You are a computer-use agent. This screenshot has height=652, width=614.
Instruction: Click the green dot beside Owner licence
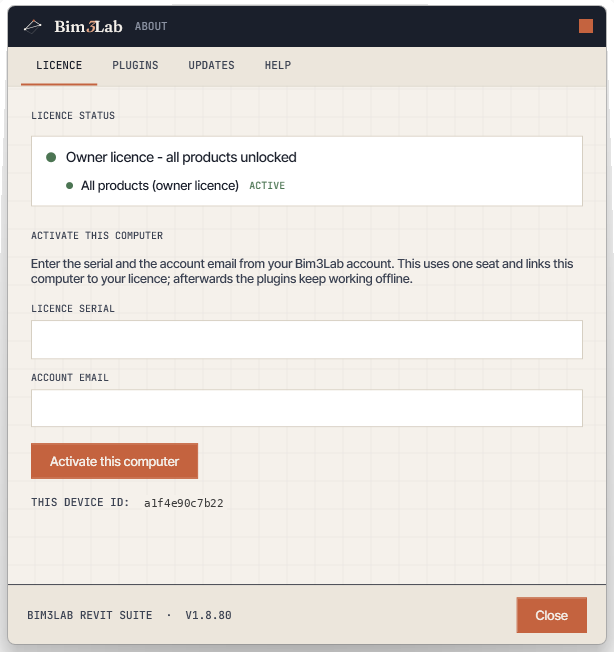point(51,157)
